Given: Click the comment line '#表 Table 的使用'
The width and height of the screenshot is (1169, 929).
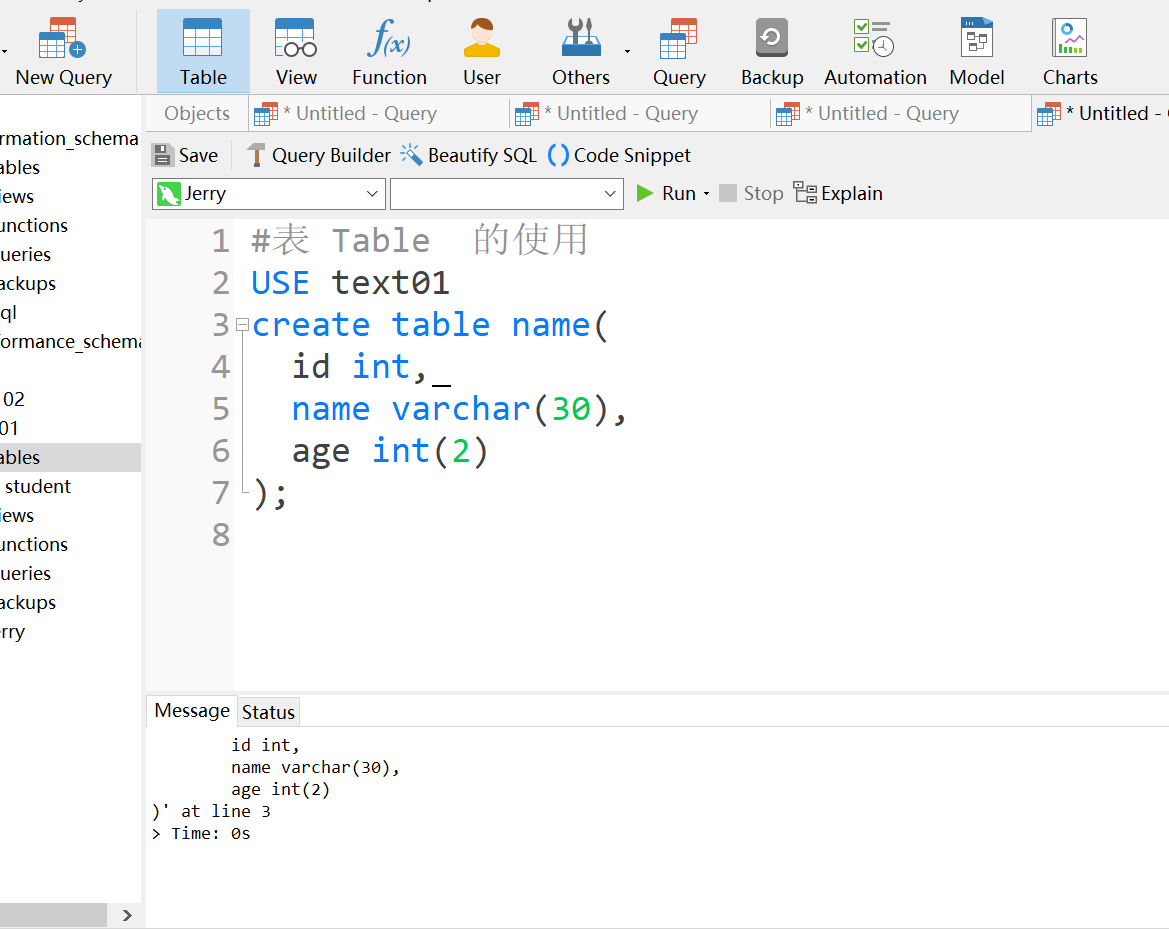Looking at the screenshot, I should (x=419, y=241).
